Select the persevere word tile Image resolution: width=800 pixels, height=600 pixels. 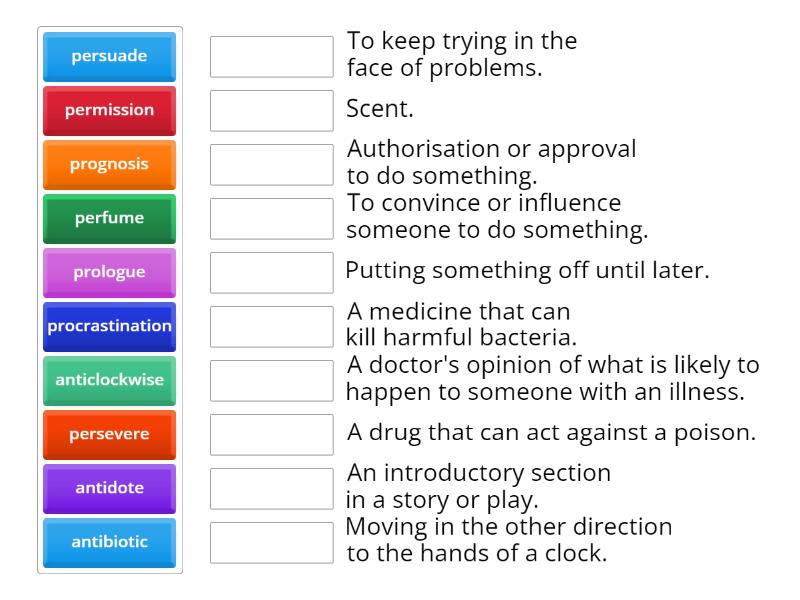[108, 434]
